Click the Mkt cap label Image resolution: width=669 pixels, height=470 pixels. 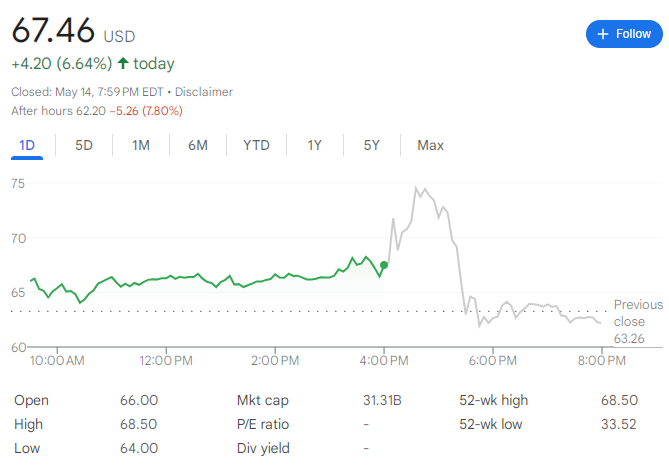(262, 400)
